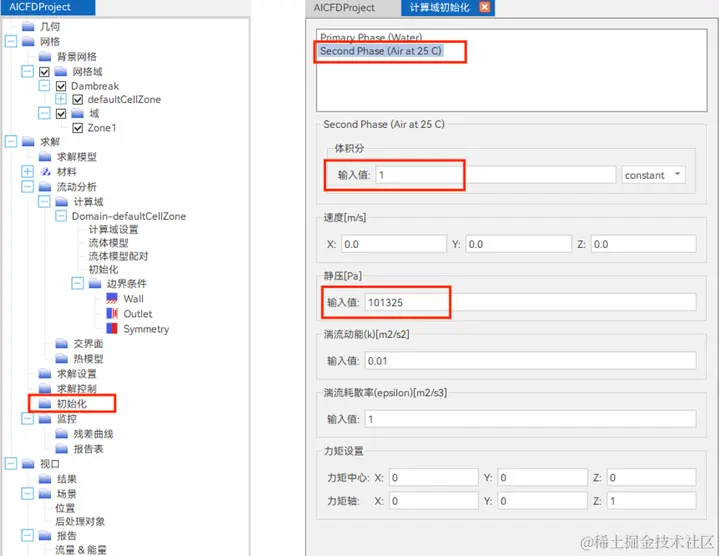This screenshot has width=720, height=556.
Task: Collapse the 网格 tree node
Action: 11,42
